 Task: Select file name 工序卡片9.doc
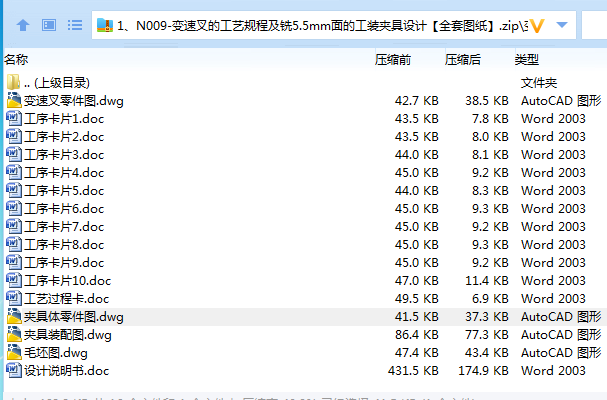[x=64, y=263]
